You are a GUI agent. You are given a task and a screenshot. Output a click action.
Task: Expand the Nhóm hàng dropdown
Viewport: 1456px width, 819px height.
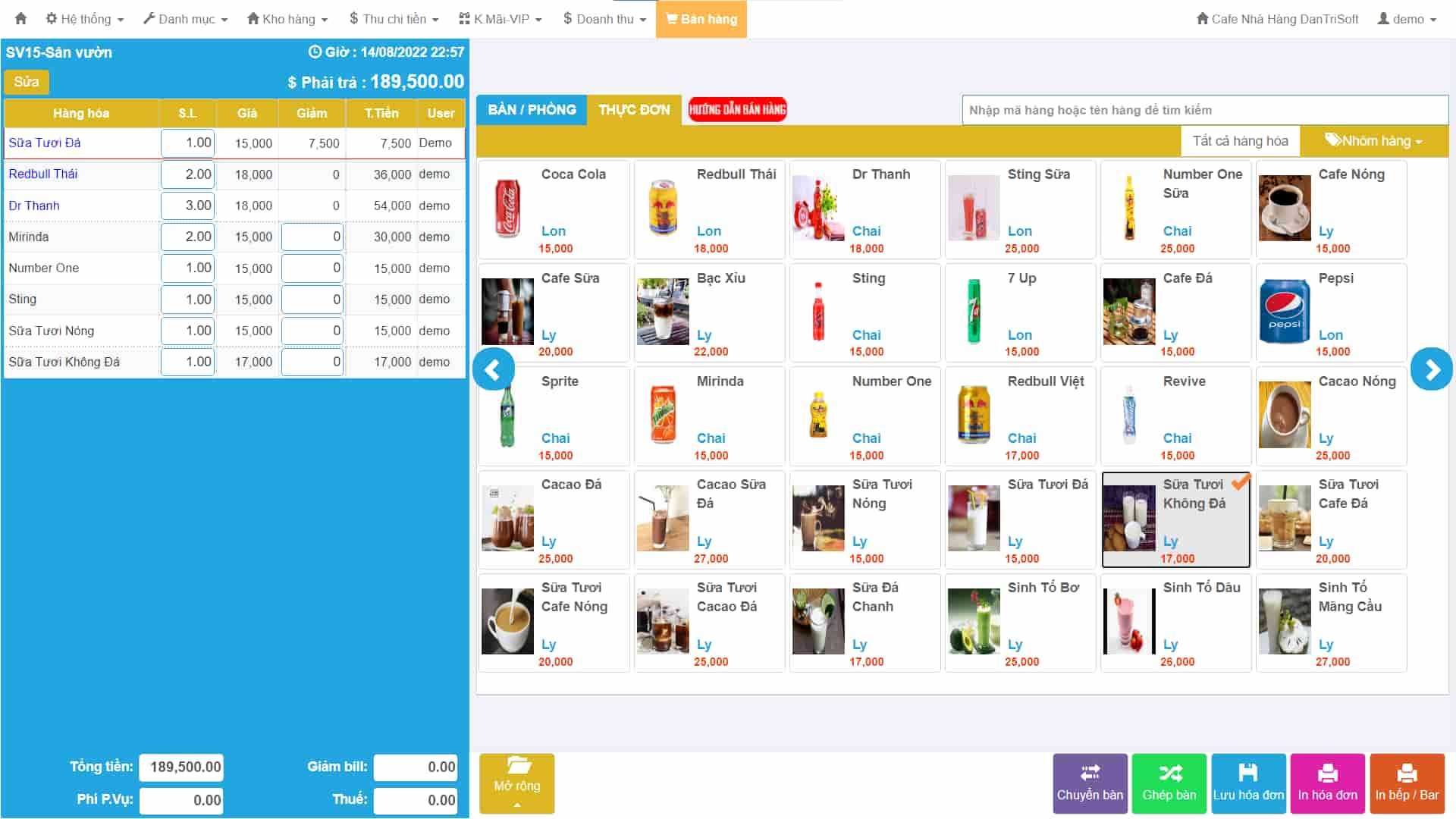tap(1373, 141)
